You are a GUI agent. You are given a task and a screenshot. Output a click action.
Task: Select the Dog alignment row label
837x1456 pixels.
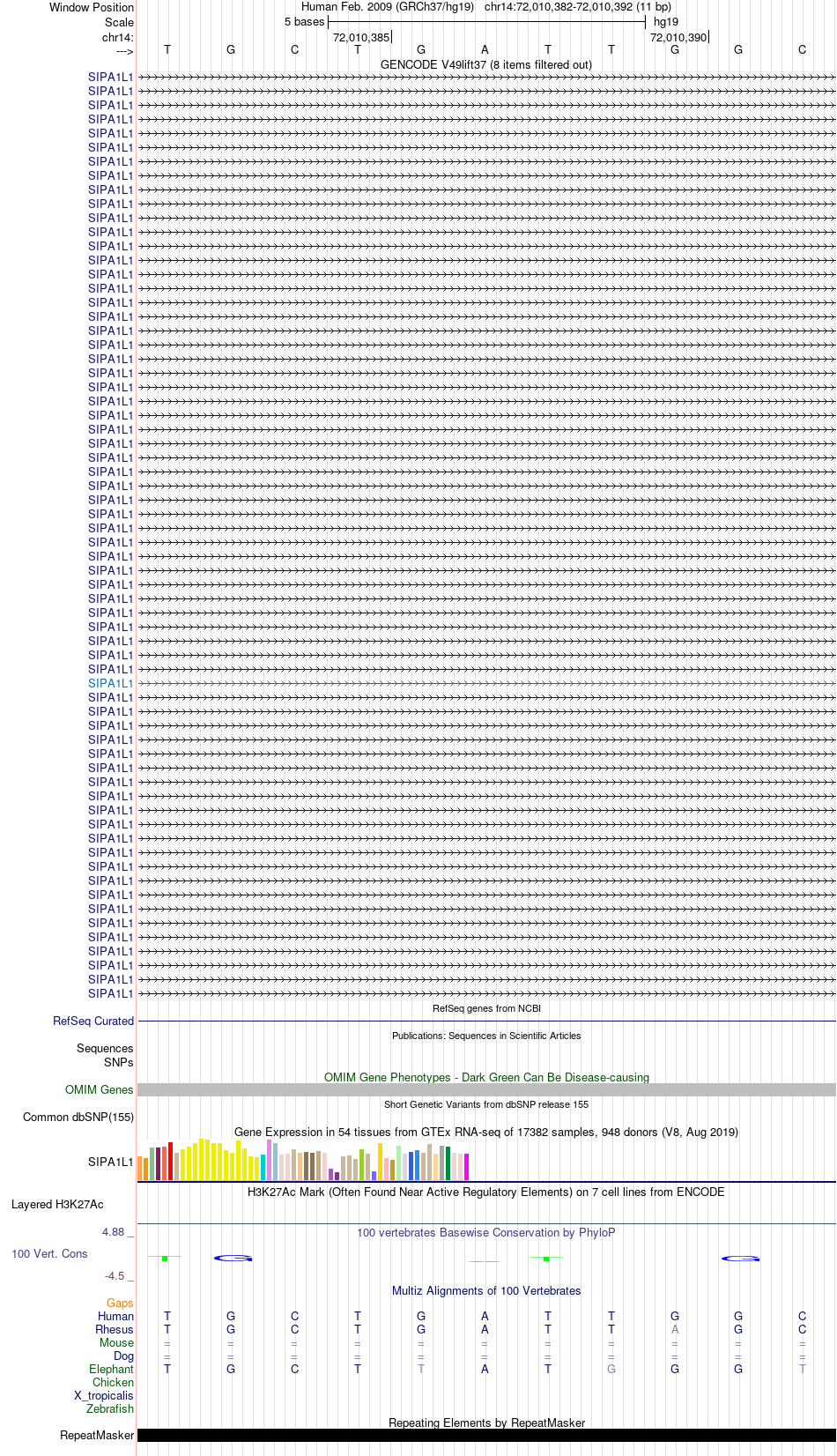124,1356
